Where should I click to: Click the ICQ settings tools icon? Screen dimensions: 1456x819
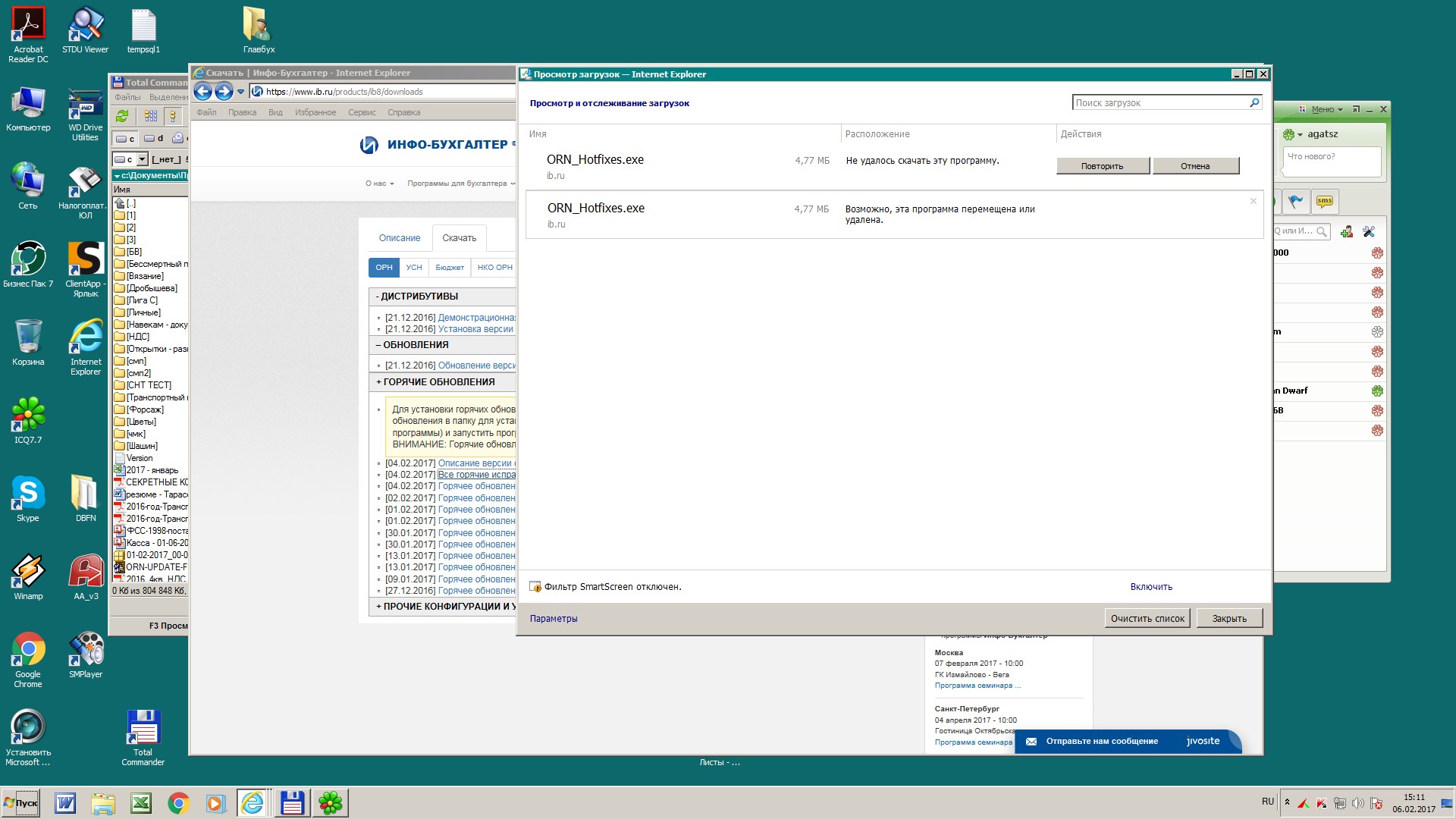click(x=1369, y=232)
